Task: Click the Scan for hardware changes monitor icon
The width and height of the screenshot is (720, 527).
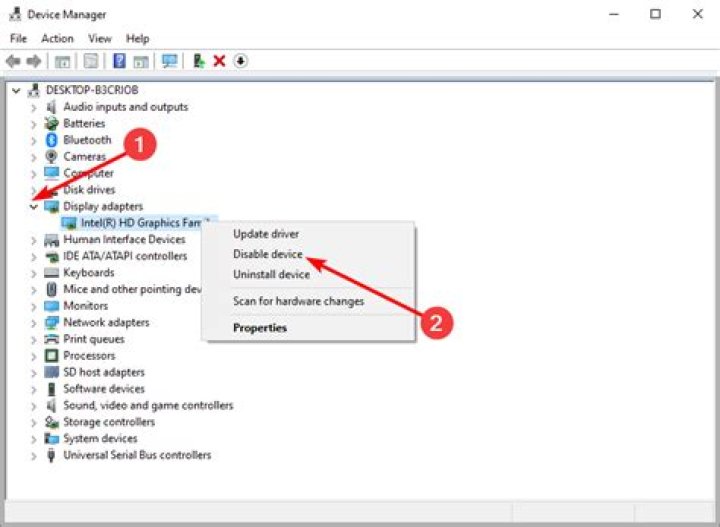Action: pyautogui.click(x=169, y=61)
